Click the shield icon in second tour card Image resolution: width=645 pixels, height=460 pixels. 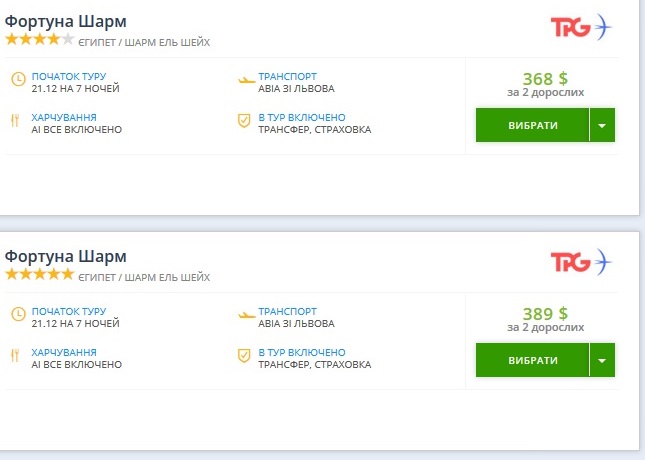click(x=244, y=356)
